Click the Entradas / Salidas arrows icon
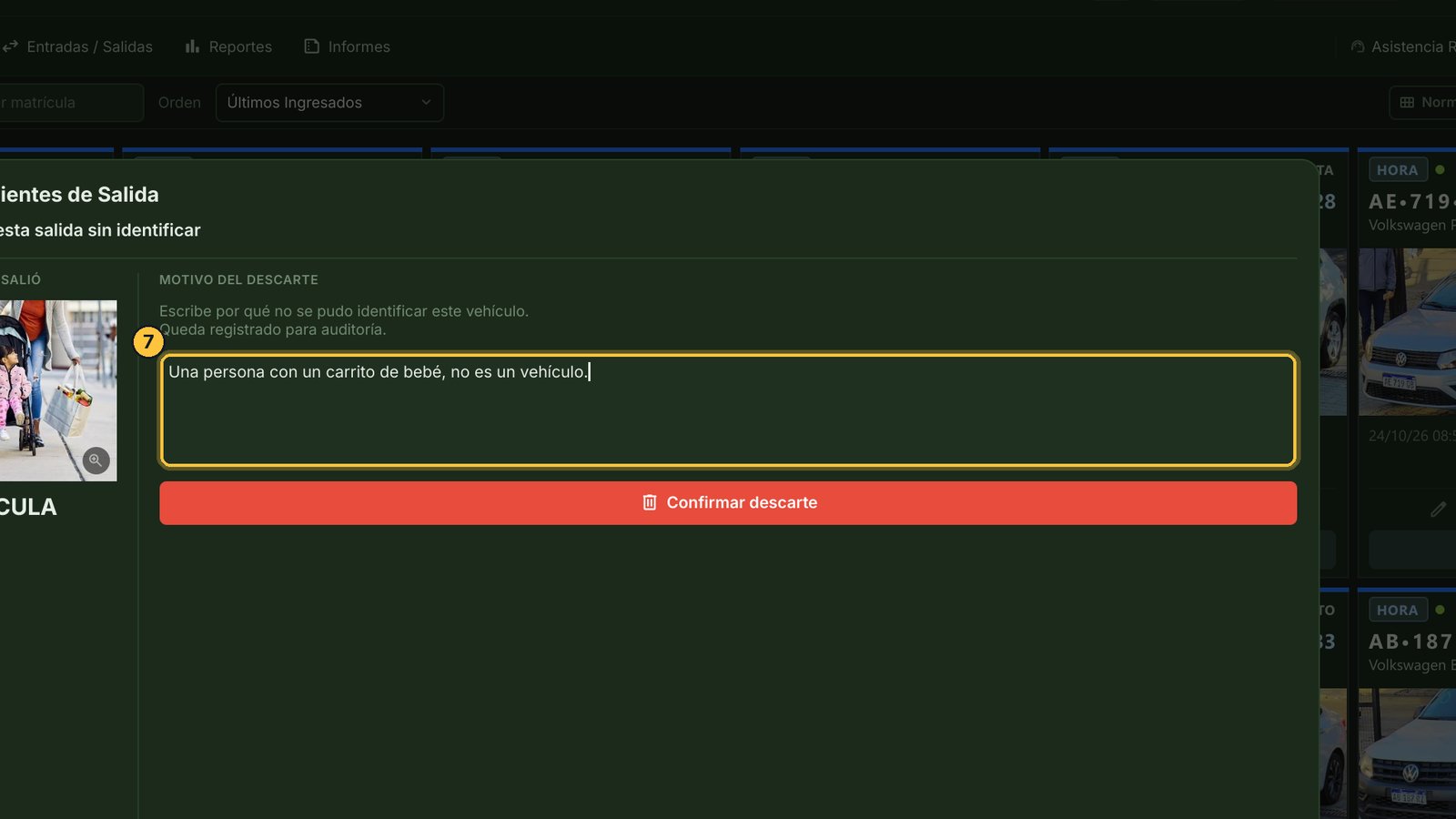 10,46
